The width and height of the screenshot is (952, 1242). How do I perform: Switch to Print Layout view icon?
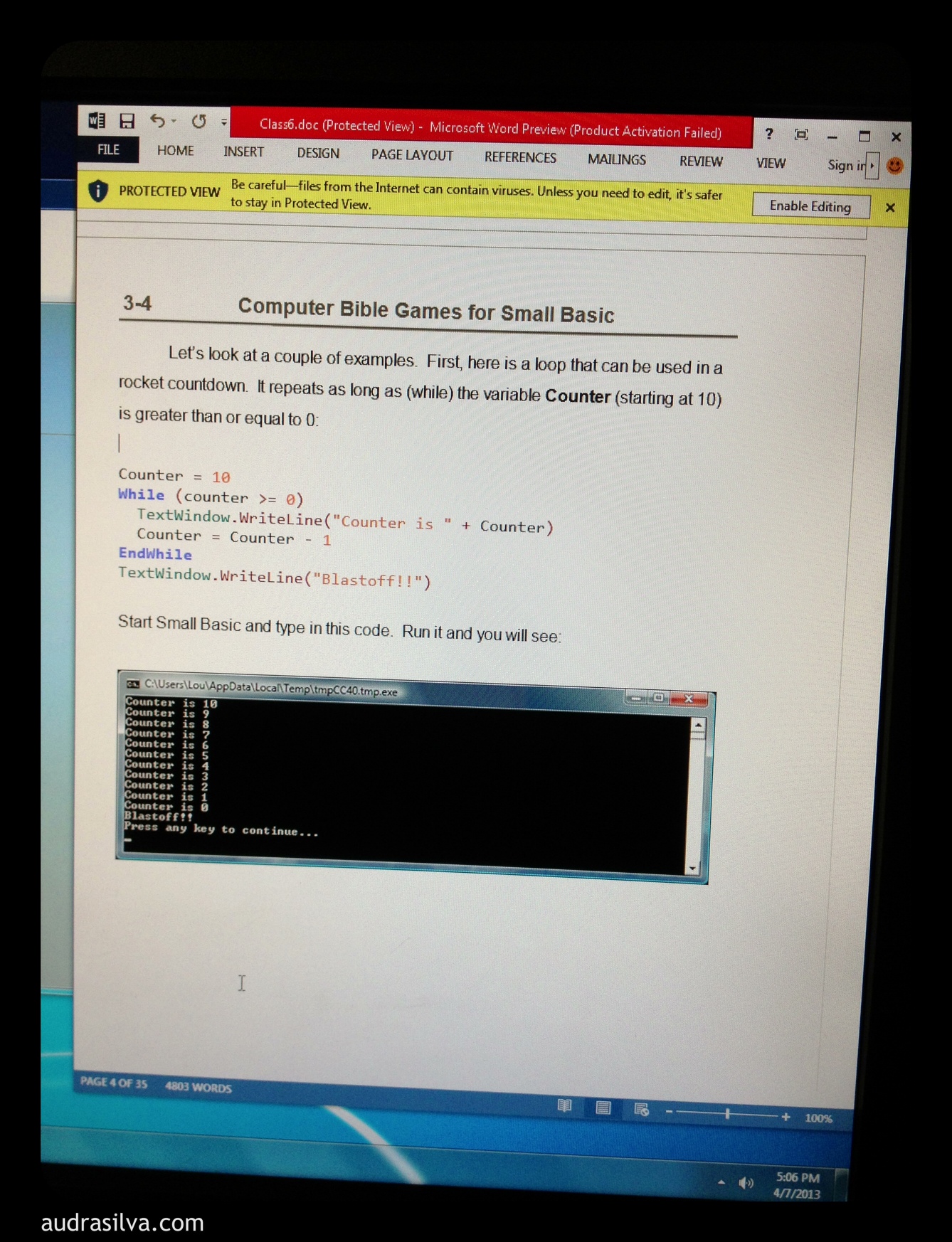point(603,1108)
